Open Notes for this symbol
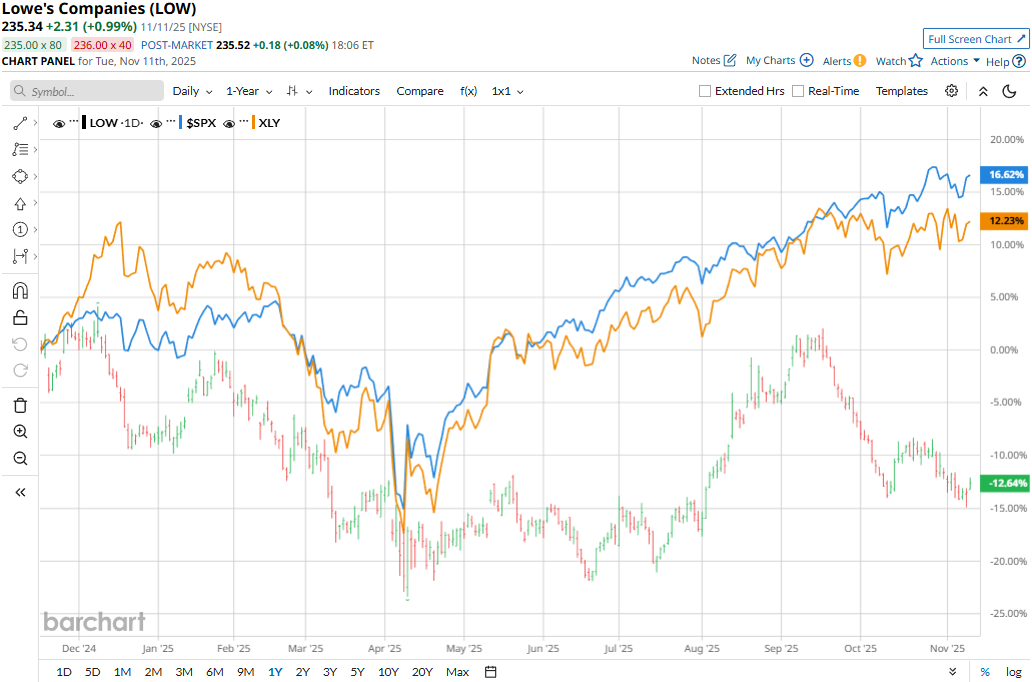Viewport: 1032px width, 682px height. (x=713, y=61)
